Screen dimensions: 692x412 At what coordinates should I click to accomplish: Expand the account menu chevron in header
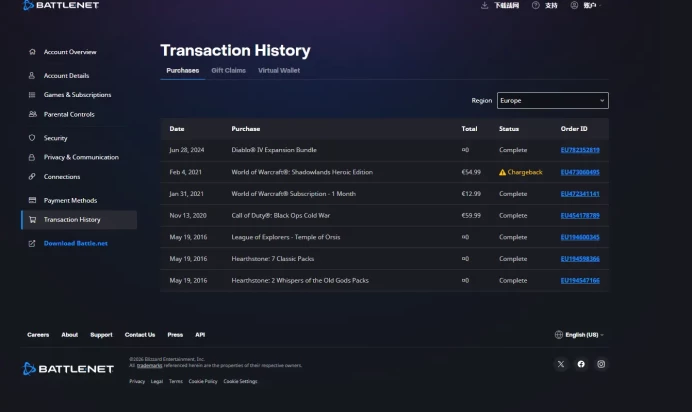pyautogui.click(x=601, y=5)
